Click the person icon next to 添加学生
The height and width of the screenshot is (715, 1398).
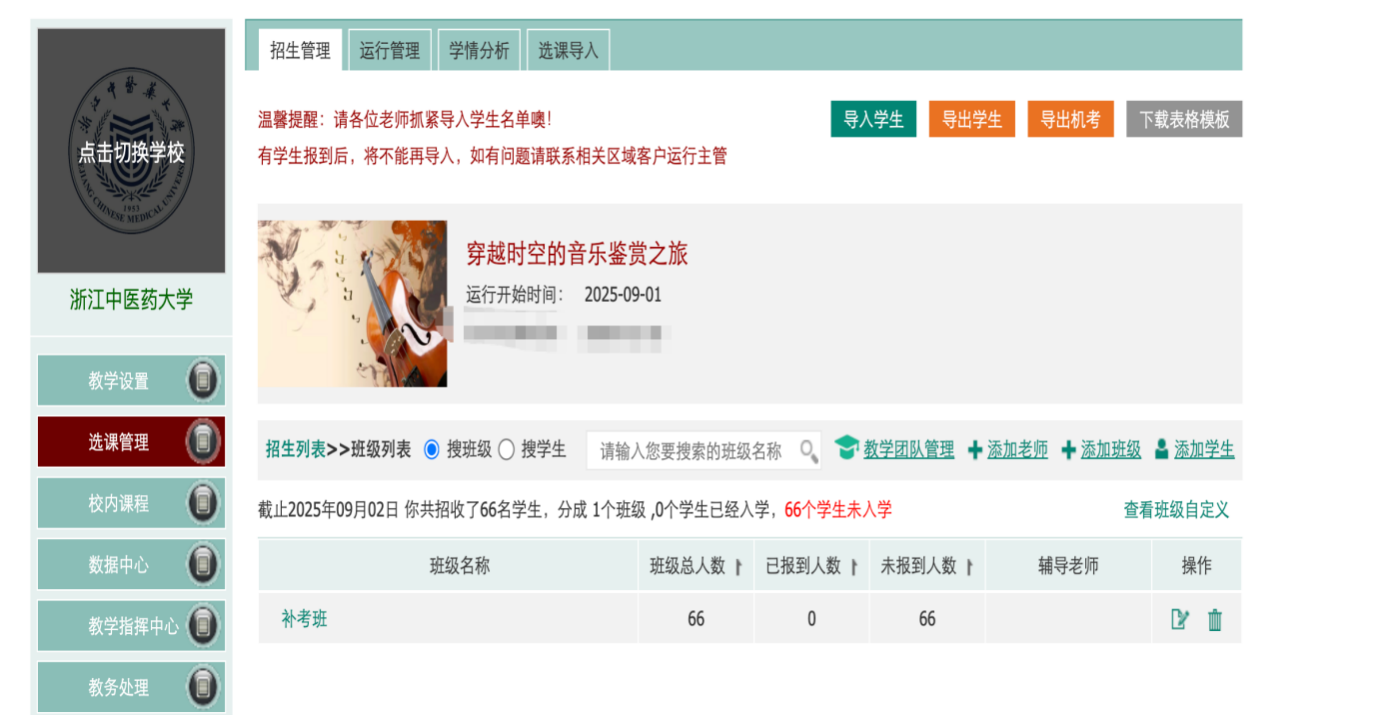(x=1161, y=450)
